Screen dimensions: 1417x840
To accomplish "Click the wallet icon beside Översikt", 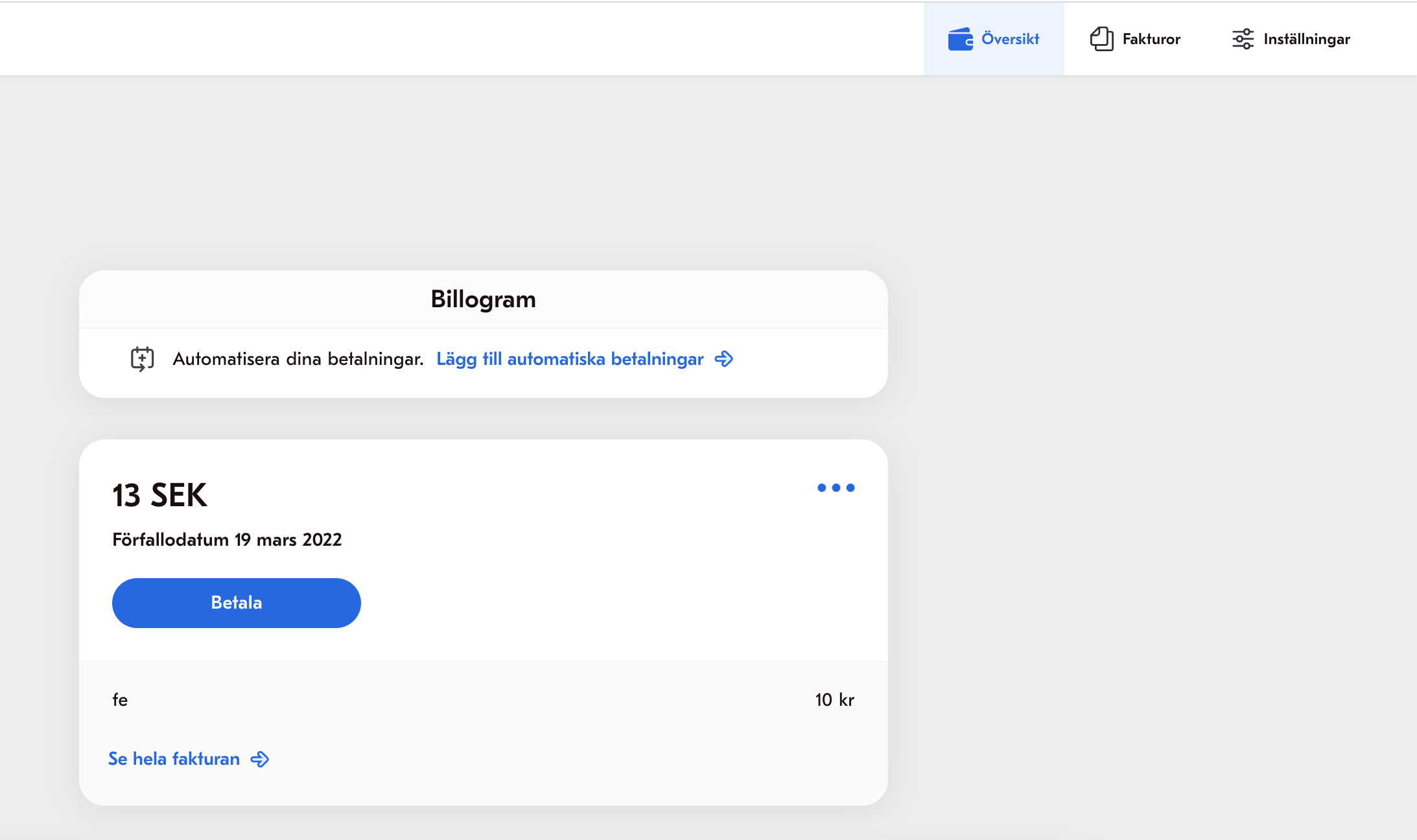I will tap(960, 39).
